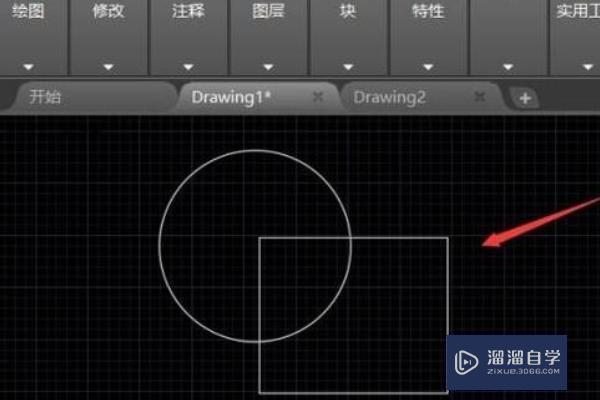Expand the 绘图 panel dropdown arrow
Screen dimensions: 600x400
[x=28, y=67]
